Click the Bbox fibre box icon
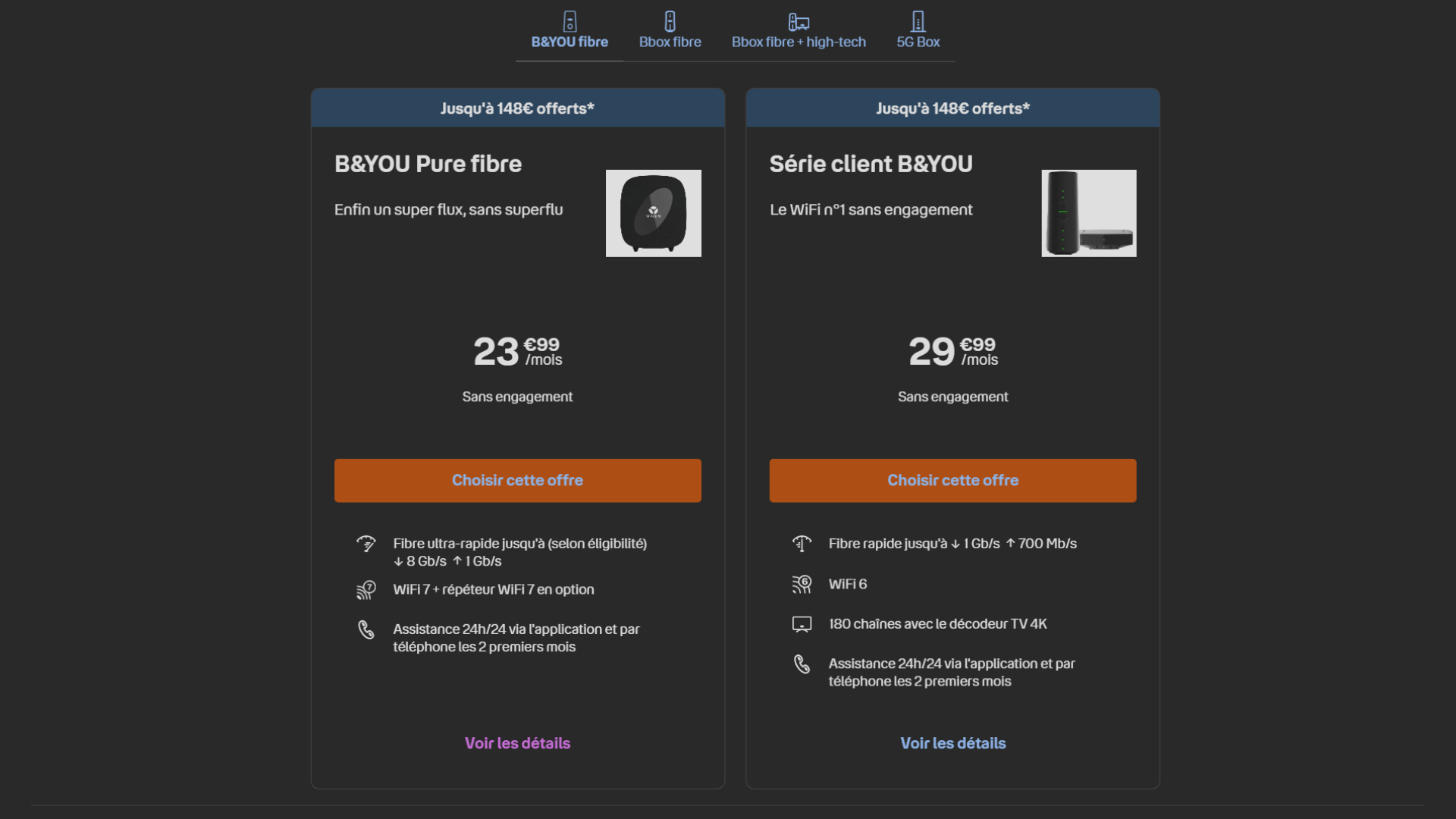The width and height of the screenshot is (1456, 819). click(670, 21)
